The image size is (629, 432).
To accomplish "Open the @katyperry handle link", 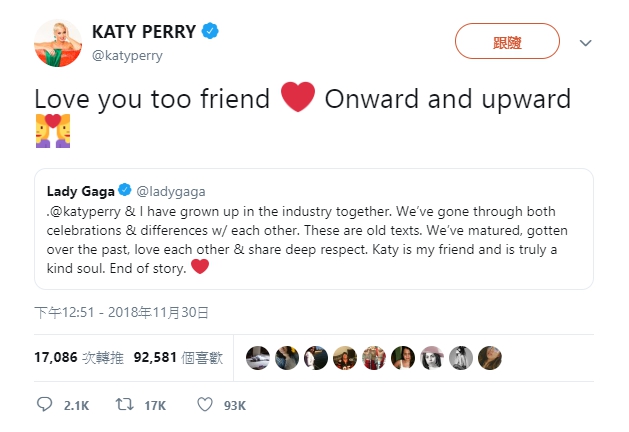I will (x=127, y=56).
